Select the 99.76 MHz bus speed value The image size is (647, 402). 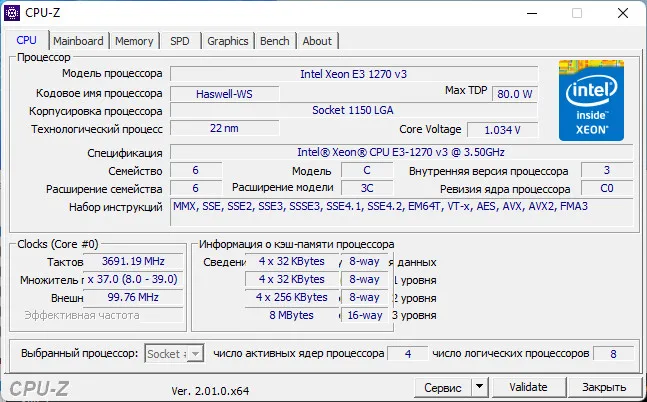(133, 297)
